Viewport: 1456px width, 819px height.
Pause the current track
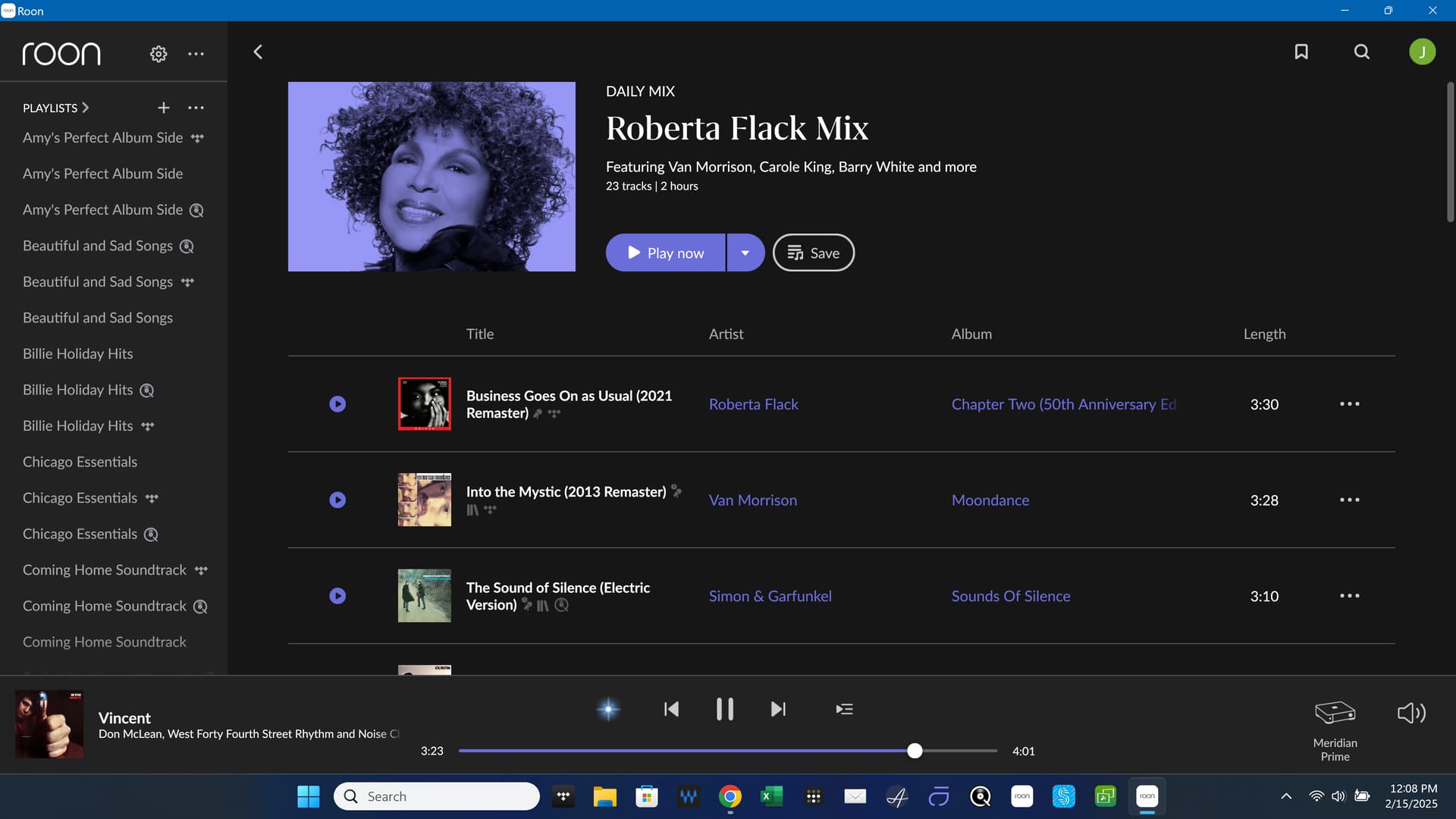coord(724,709)
